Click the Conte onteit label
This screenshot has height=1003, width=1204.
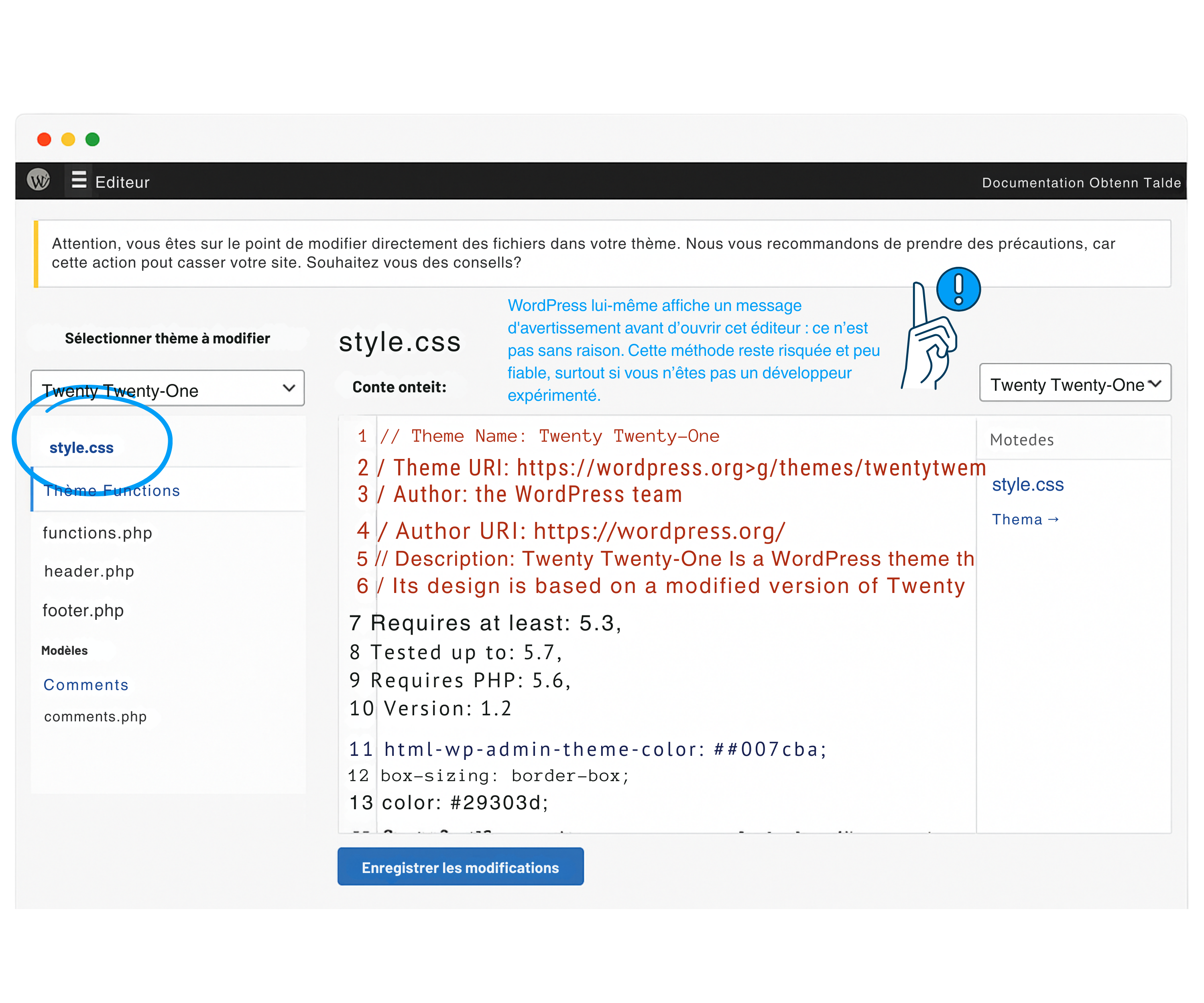click(x=399, y=388)
